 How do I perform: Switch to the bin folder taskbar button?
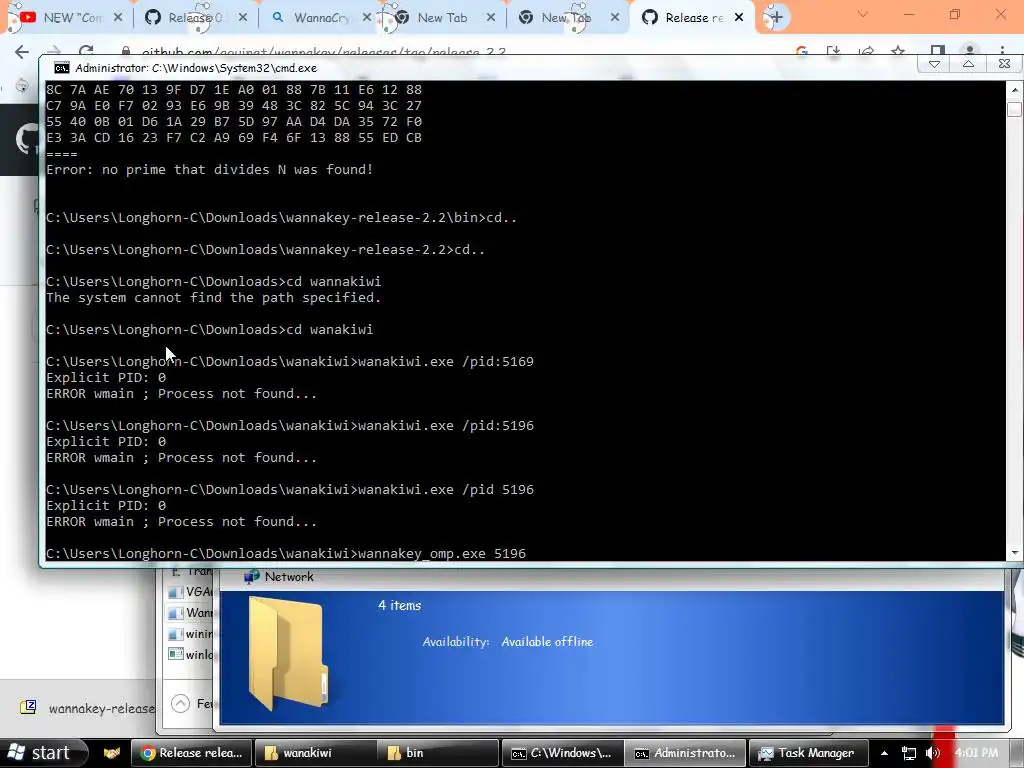(x=438, y=753)
